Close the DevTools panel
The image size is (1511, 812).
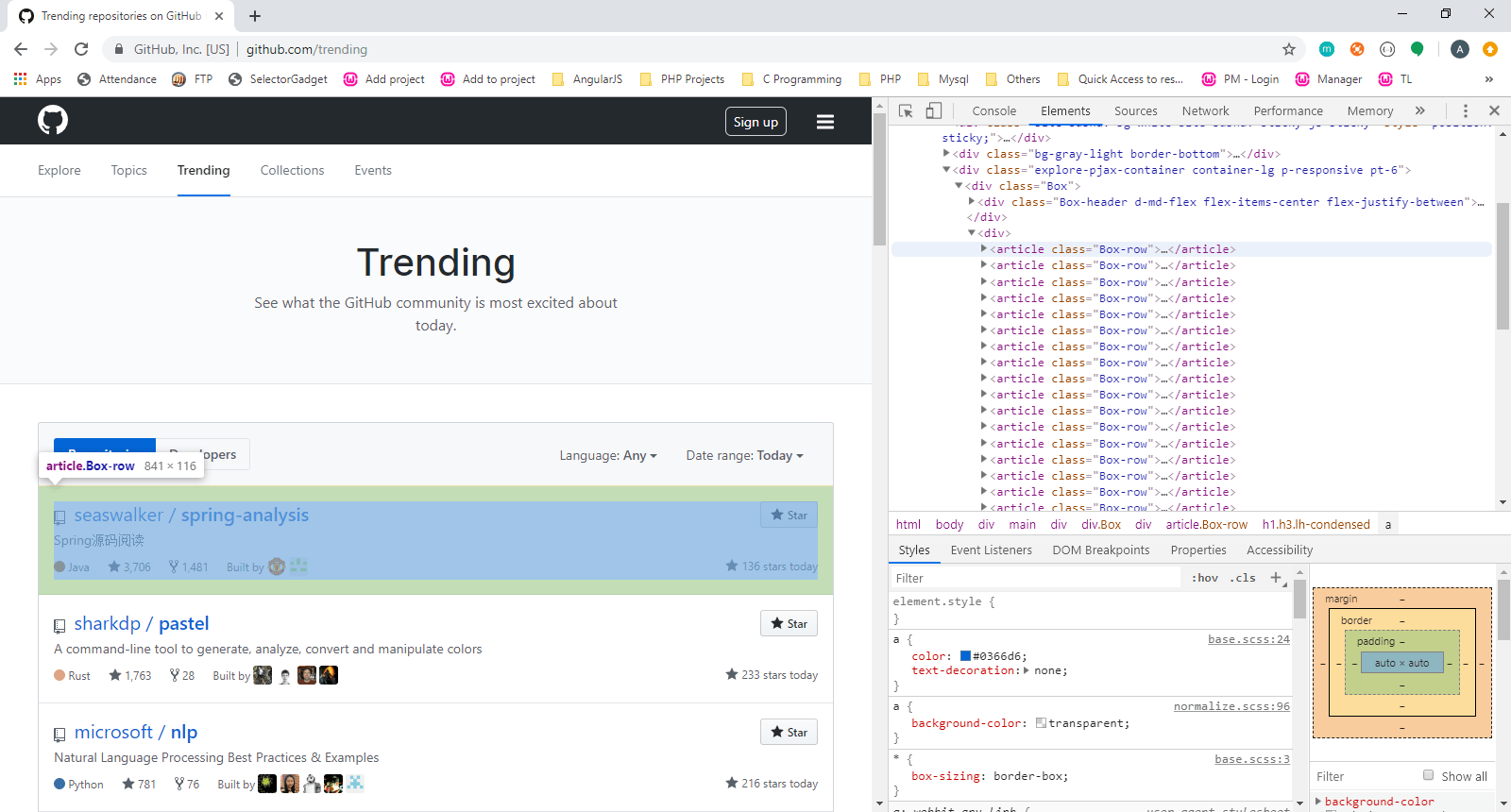[1494, 110]
